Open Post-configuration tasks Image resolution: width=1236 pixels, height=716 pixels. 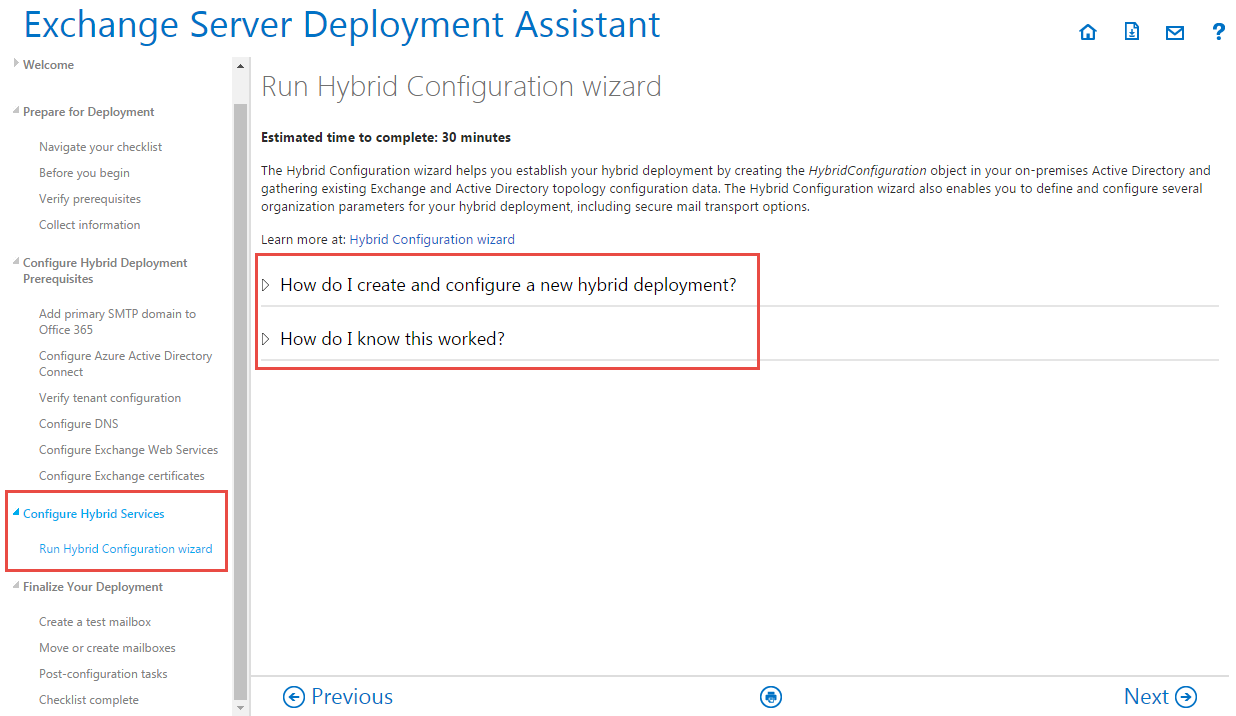tap(103, 674)
